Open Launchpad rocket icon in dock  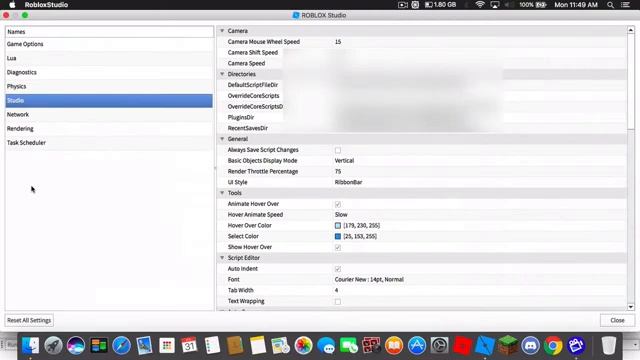[x=53, y=346]
